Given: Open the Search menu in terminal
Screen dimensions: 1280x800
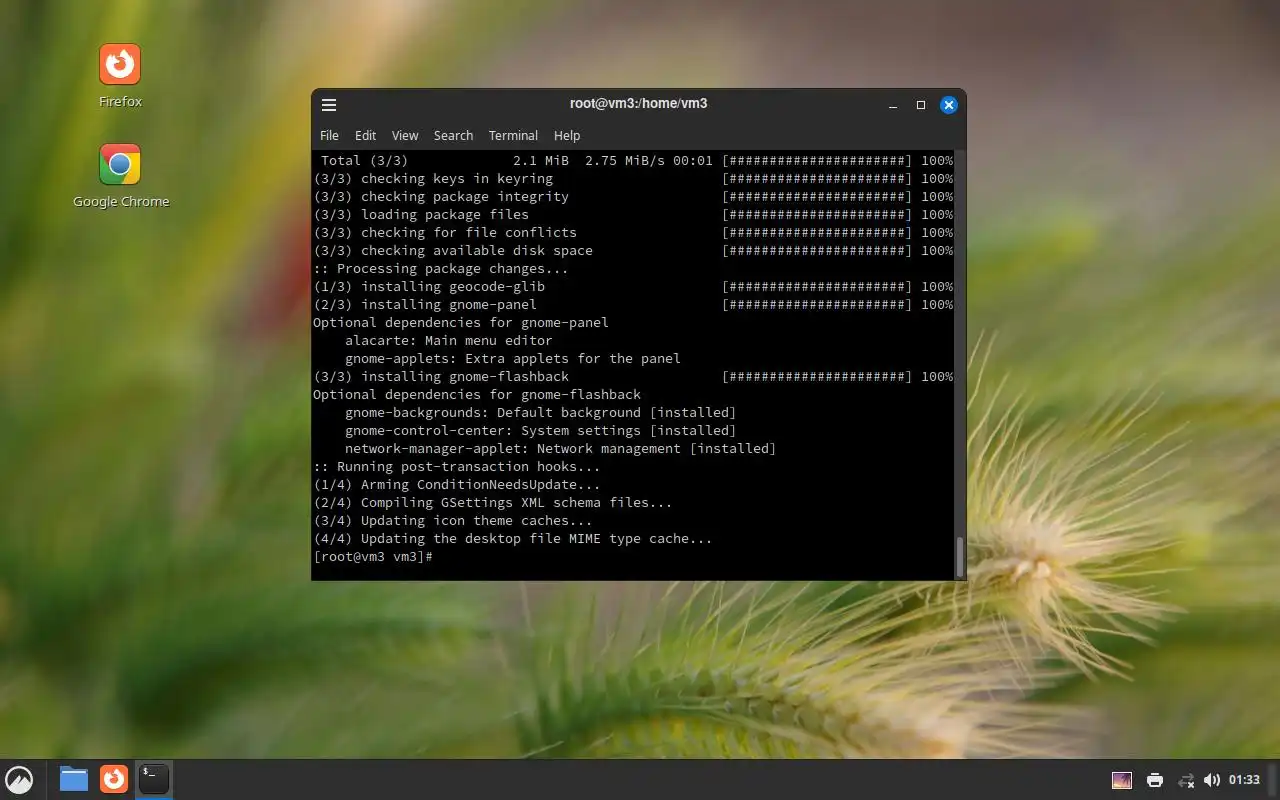Looking at the screenshot, I should pyautogui.click(x=453, y=135).
